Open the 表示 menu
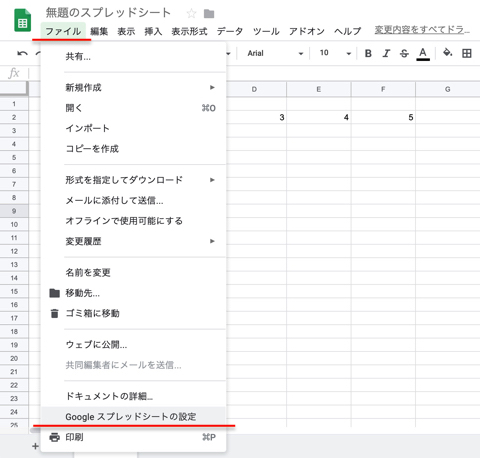This screenshot has width=480, height=458. (126, 31)
